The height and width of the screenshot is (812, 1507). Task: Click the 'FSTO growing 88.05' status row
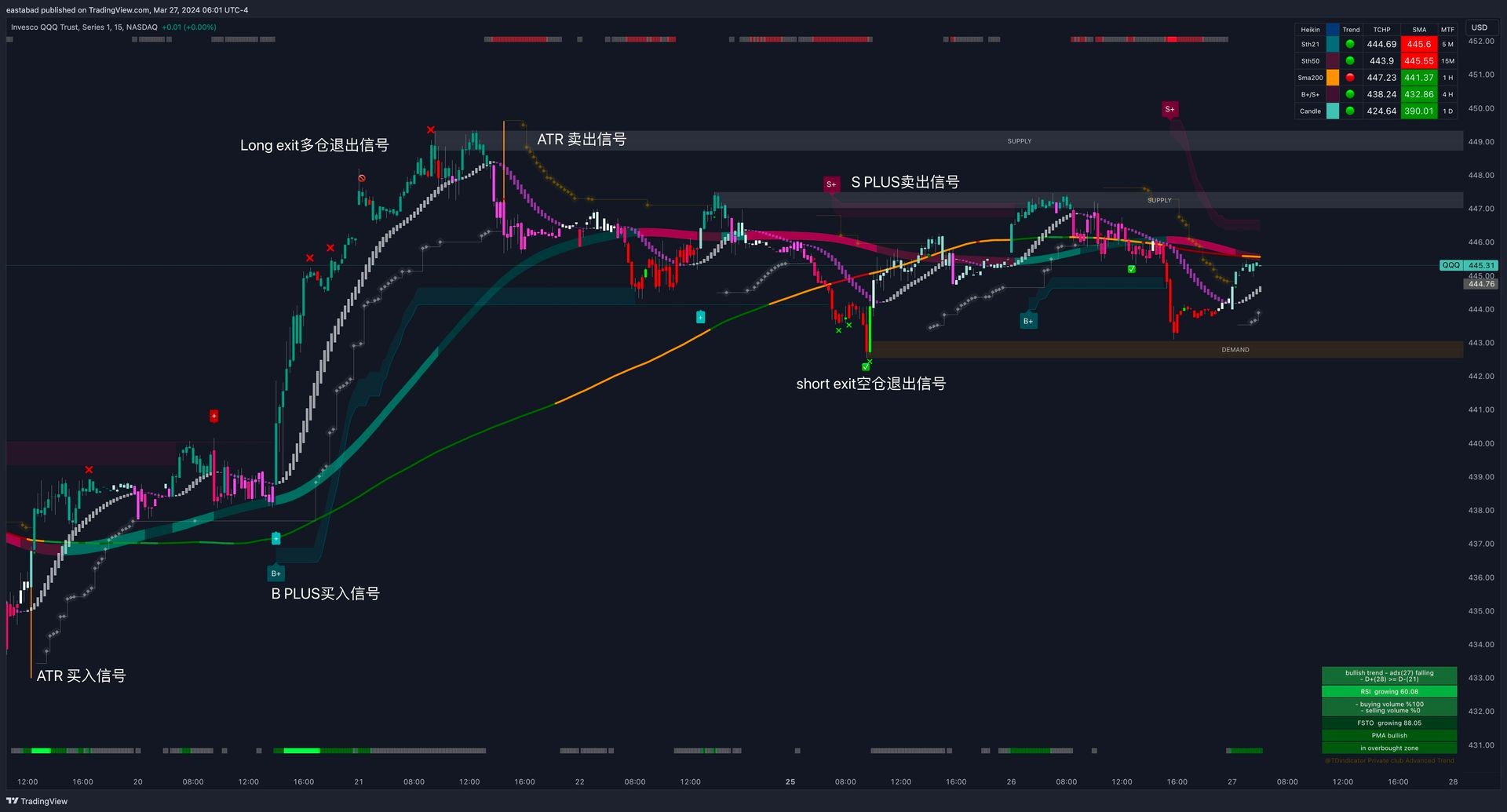click(1389, 723)
